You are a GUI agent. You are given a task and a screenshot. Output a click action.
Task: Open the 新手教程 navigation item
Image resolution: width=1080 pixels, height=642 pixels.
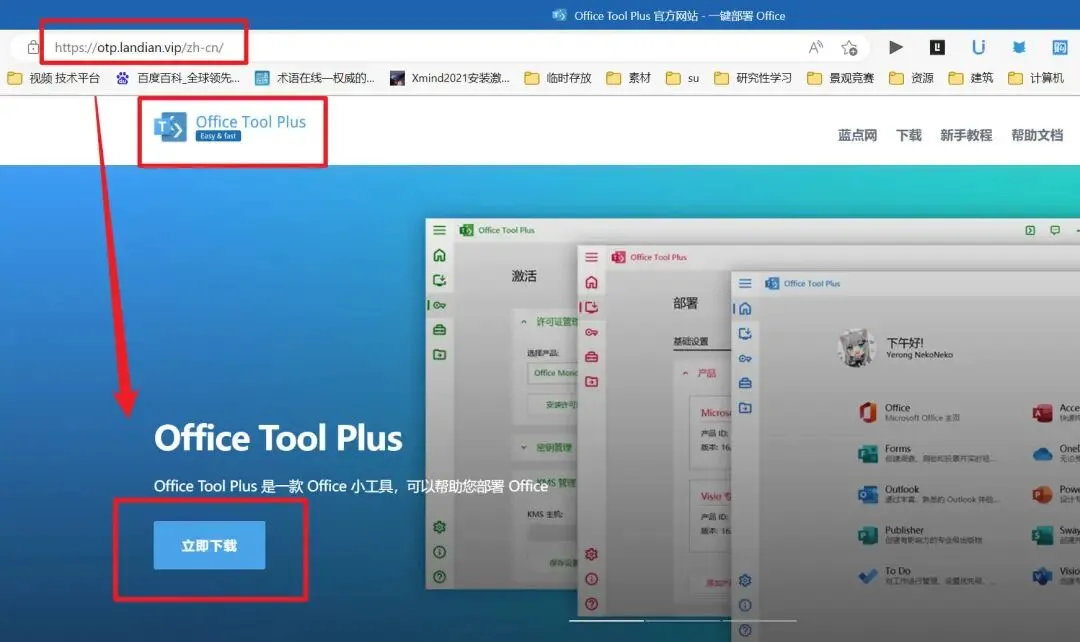966,135
